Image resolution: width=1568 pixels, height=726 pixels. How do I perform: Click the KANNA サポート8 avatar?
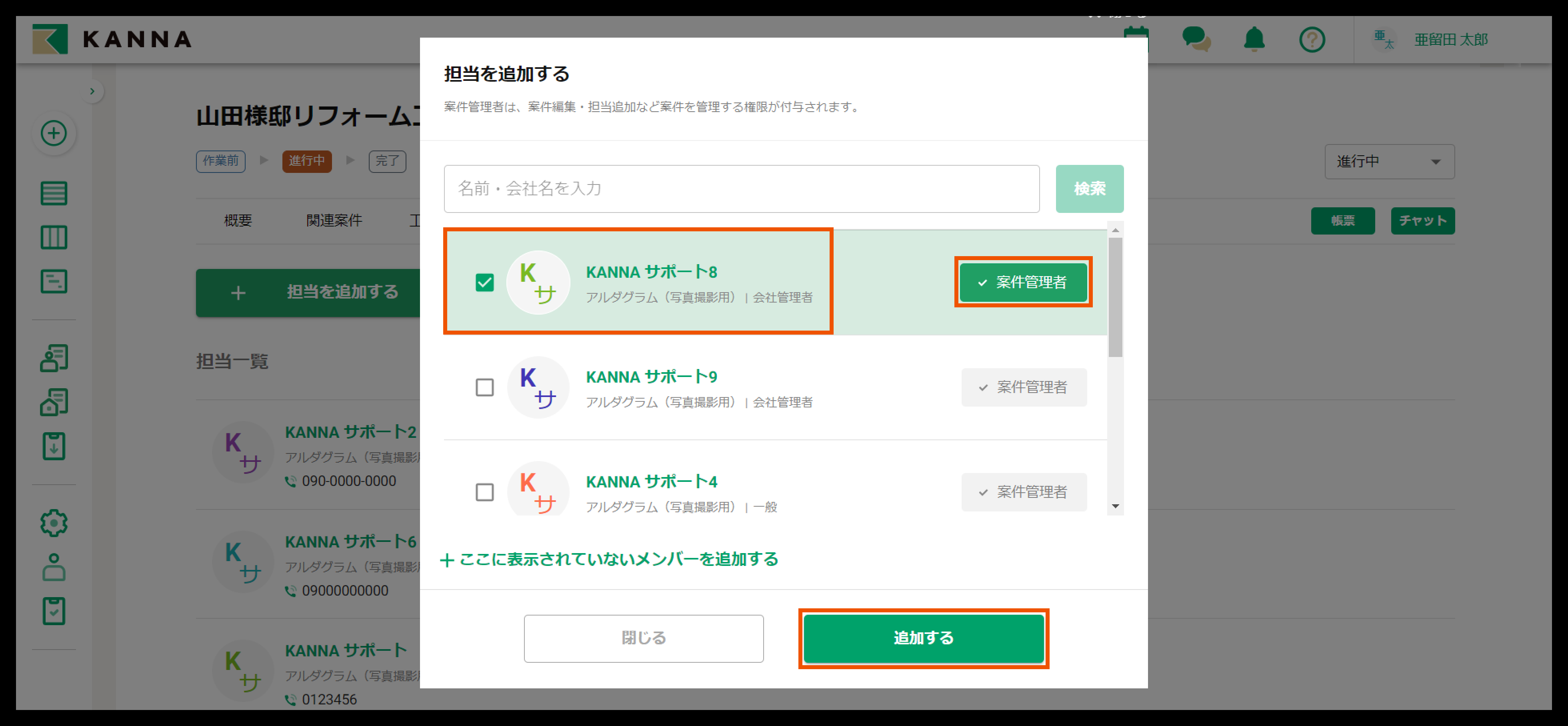[x=538, y=282]
